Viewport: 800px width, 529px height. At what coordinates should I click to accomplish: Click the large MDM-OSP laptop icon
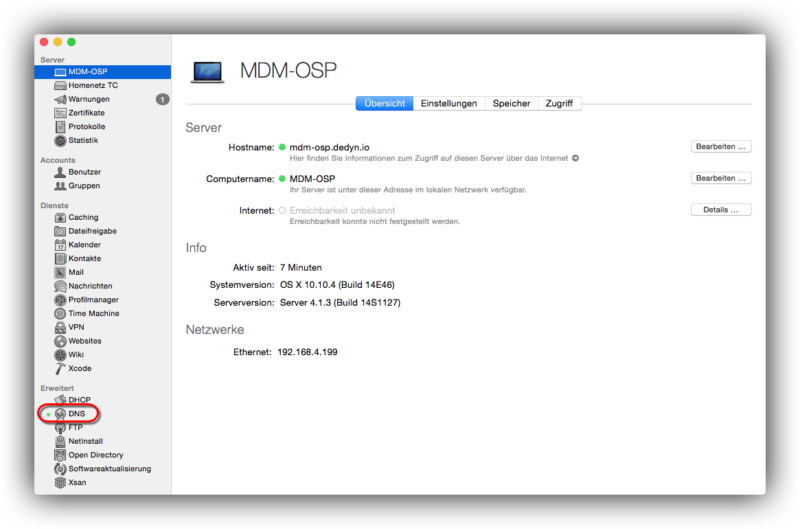pyautogui.click(x=208, y=72)
